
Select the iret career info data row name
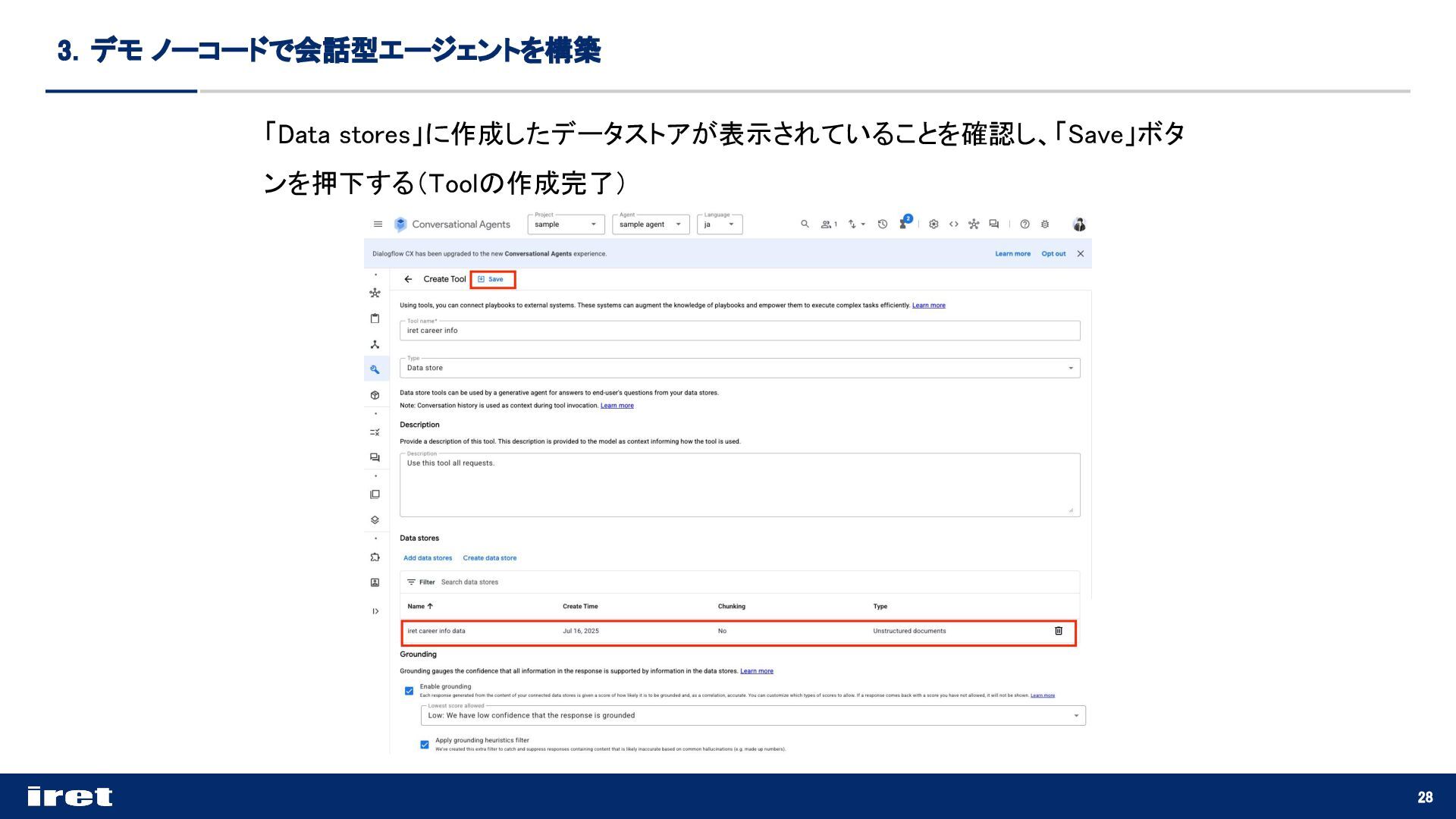pyautogui.click(x=436, y=631)
